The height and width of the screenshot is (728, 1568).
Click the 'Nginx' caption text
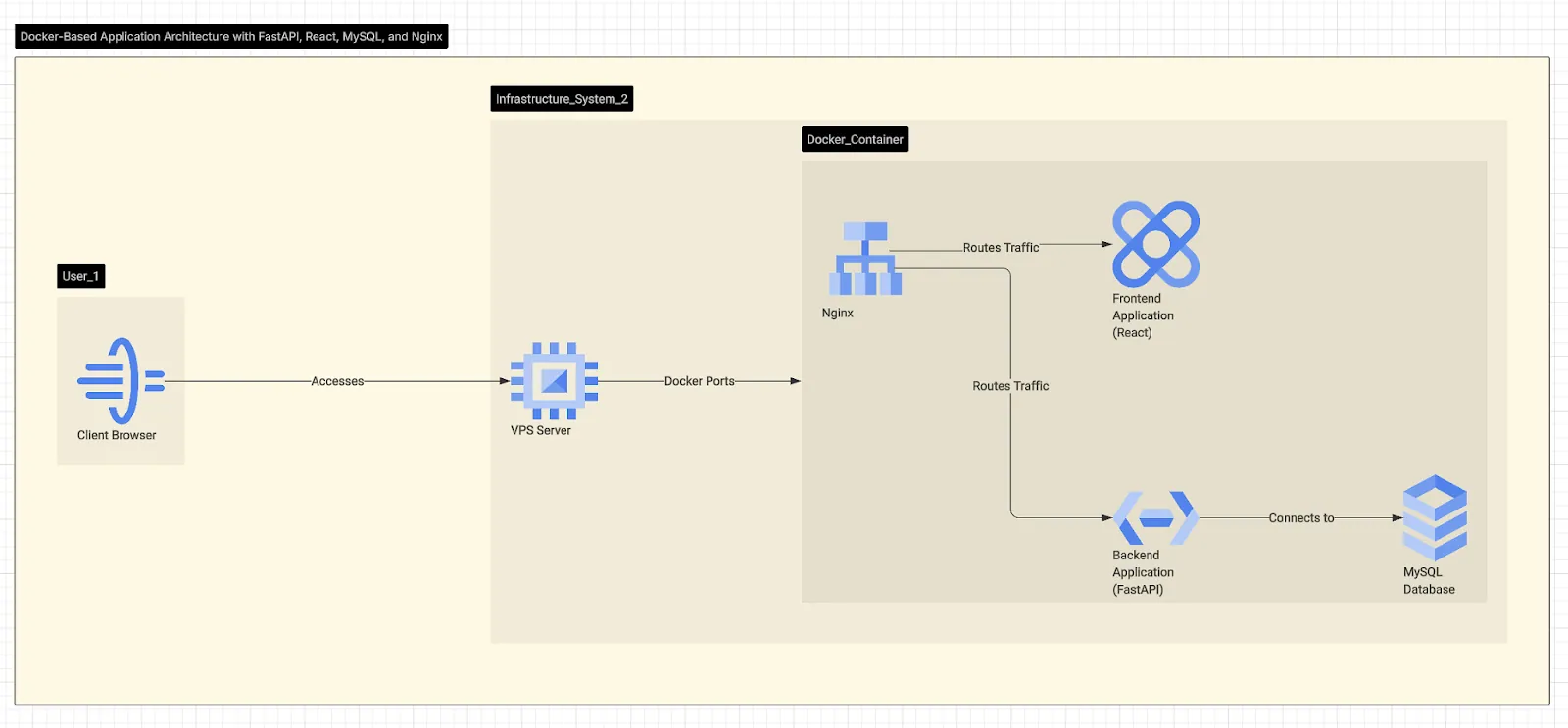pos(838,313)
